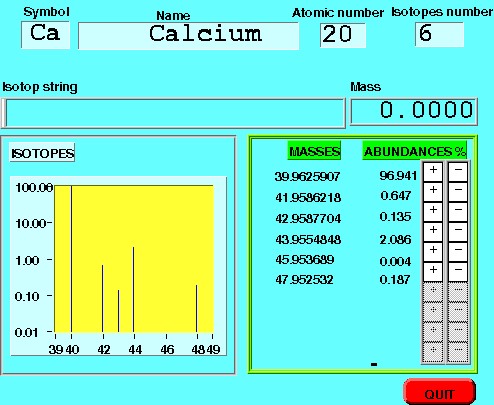
Task: Click plus button for mass 43.9554848
Action: pyautogui.click(x=433, y=231)
